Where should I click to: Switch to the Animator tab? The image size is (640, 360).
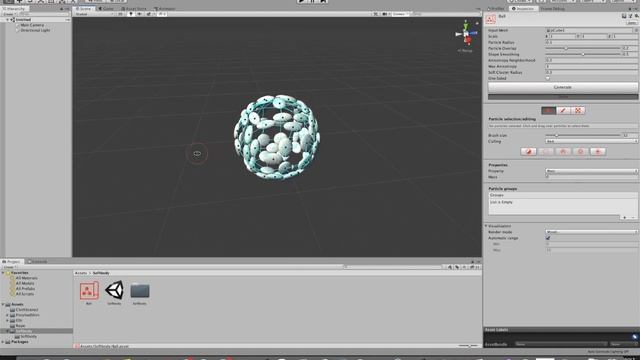tap(164, 9)
